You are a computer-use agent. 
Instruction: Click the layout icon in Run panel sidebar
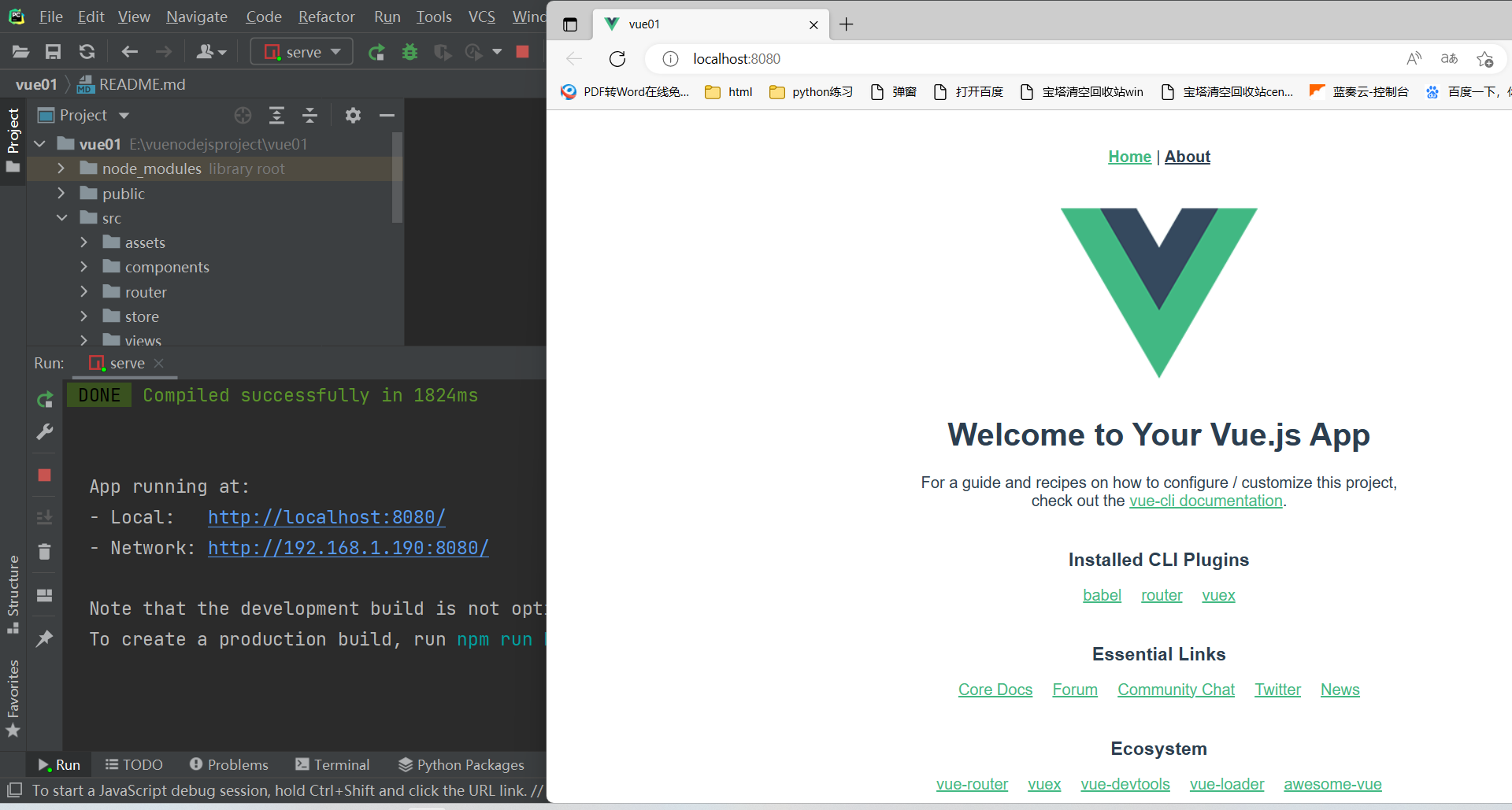click(45, 596)
